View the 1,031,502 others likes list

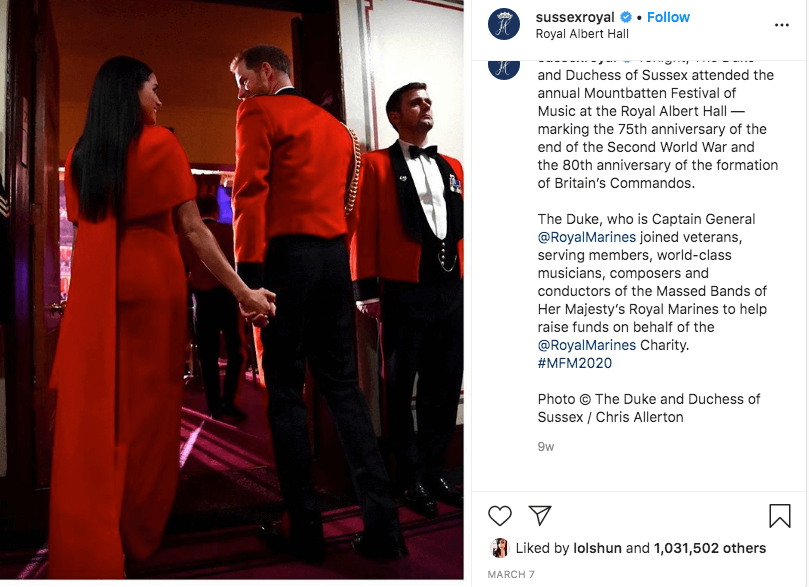(710, 548)
